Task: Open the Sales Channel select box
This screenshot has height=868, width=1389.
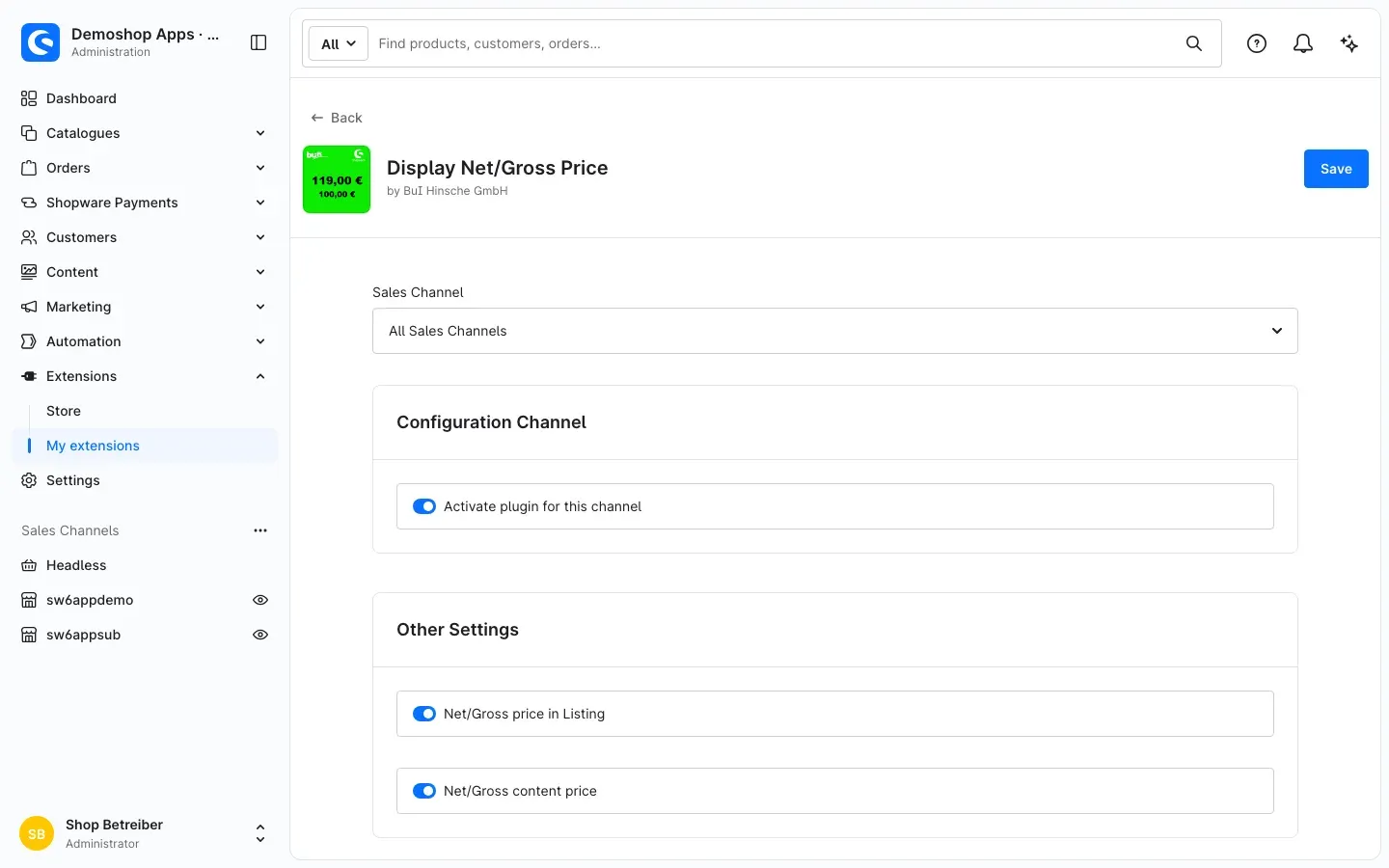Action: click(x=835, y=331)
